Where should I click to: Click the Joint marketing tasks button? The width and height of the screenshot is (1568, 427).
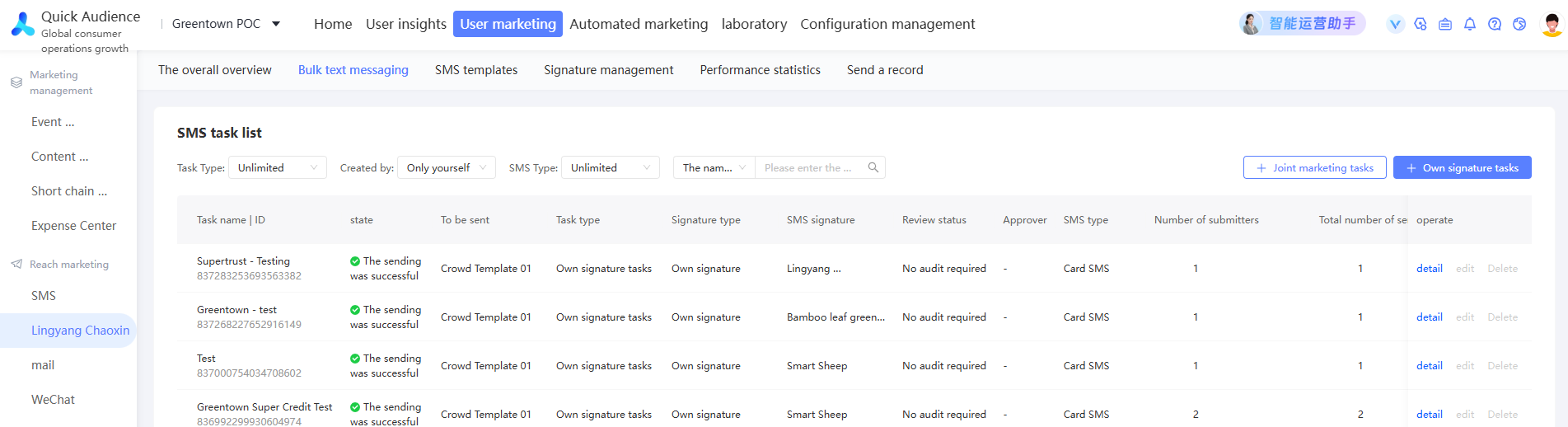tap(1314, 167)
